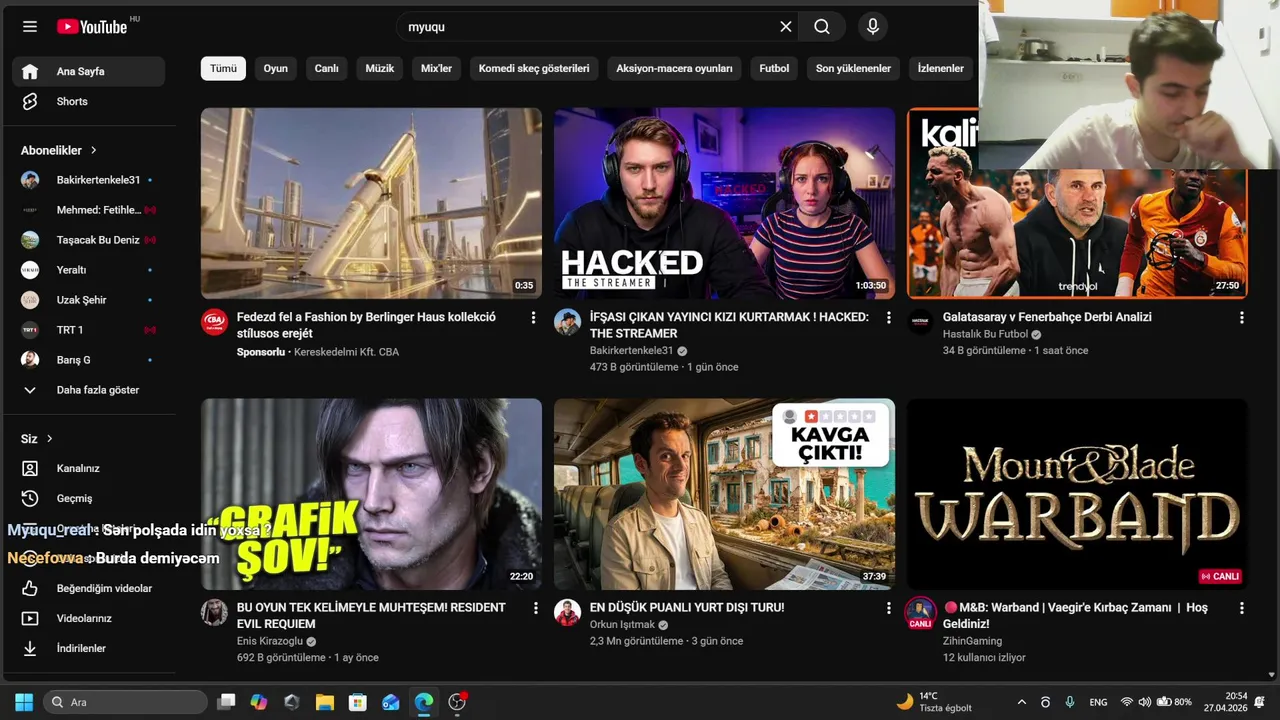This screenshot has width=1280, height=720.
Task: Open Bakirkertenkele31 subscription channel
Action: tap(88, 180)
